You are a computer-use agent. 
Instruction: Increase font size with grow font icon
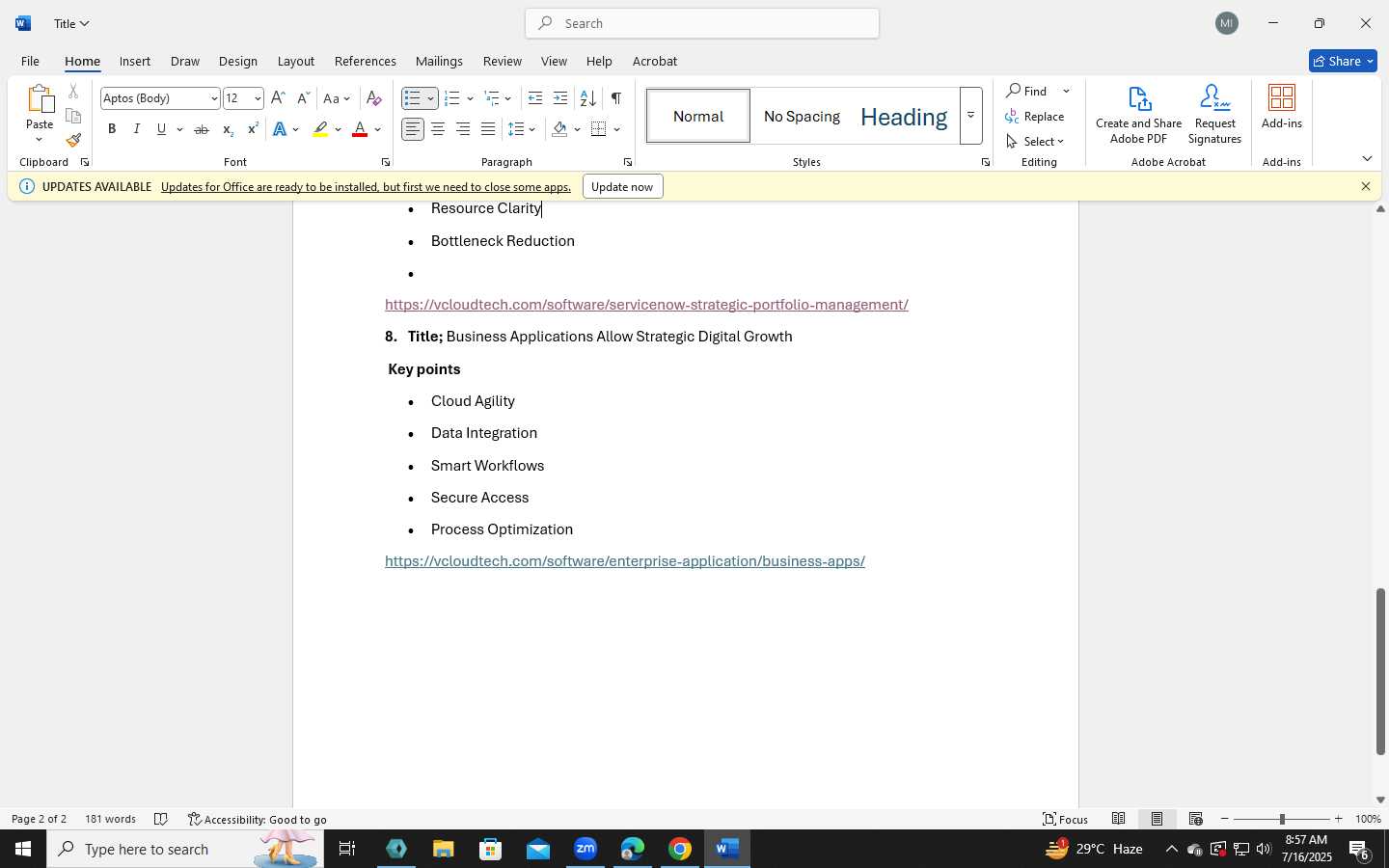coord(278,98)
